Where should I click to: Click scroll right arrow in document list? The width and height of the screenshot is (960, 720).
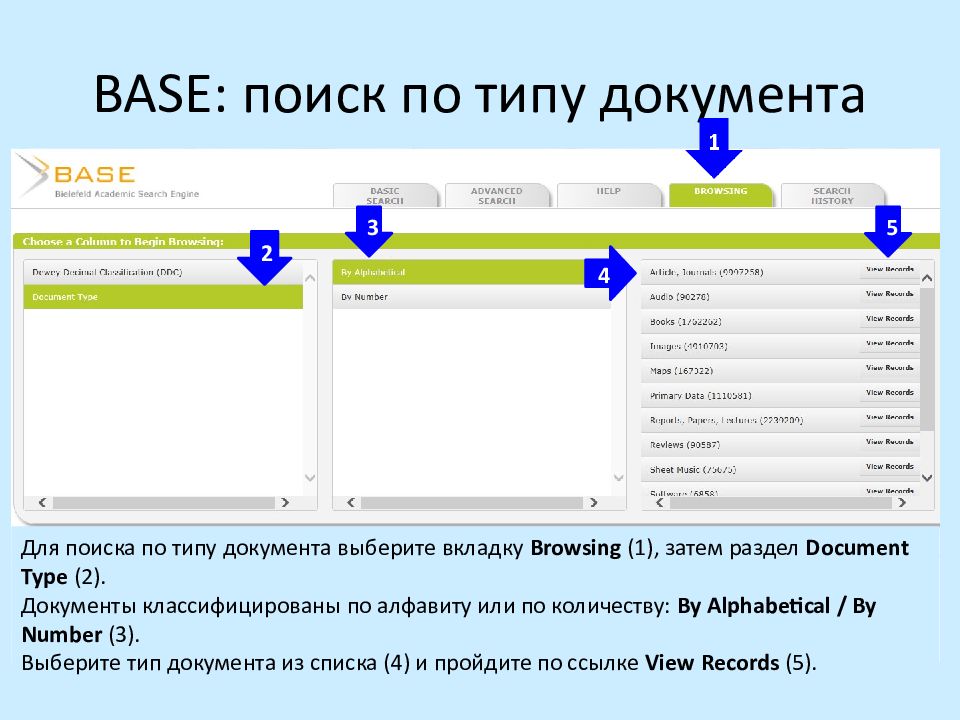[902, 503]
